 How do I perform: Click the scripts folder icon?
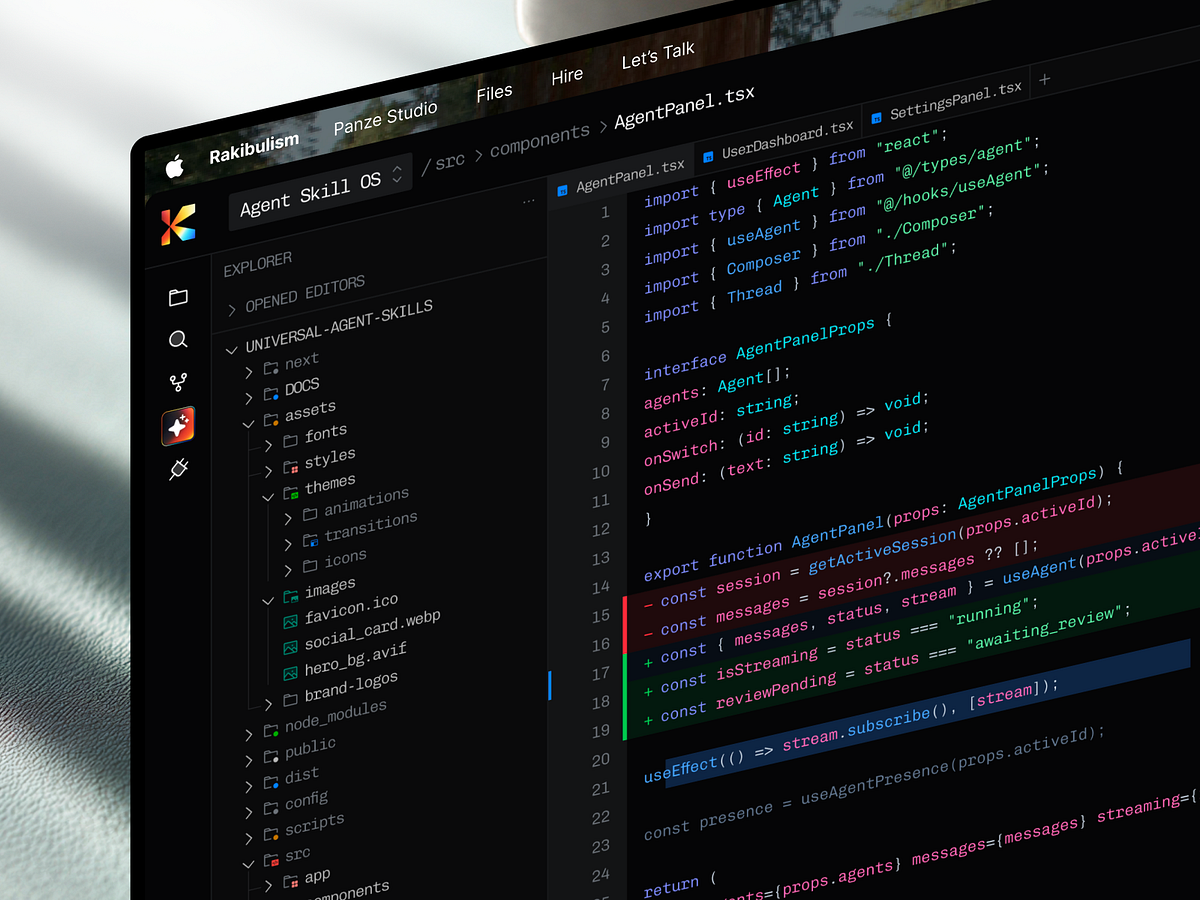click(x=270, y=833)
